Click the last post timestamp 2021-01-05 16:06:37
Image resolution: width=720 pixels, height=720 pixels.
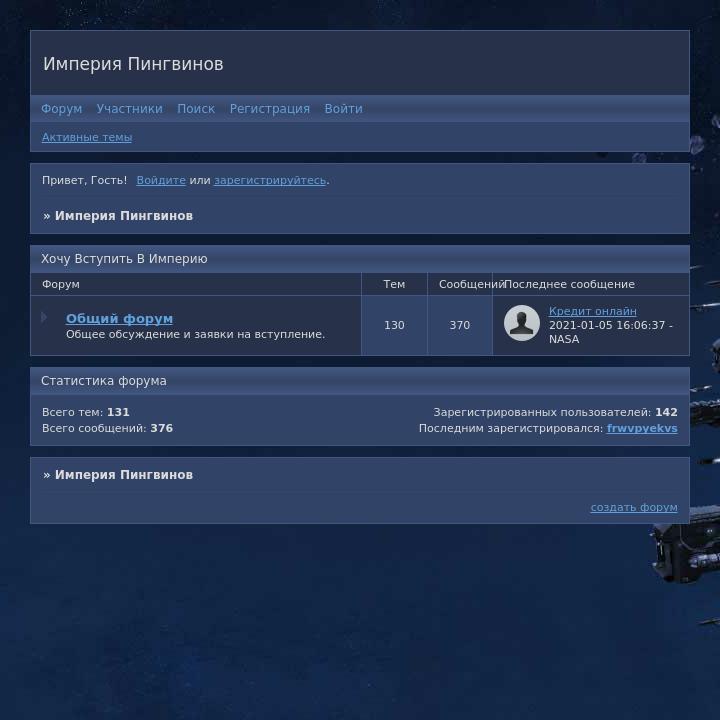point(607,326)
